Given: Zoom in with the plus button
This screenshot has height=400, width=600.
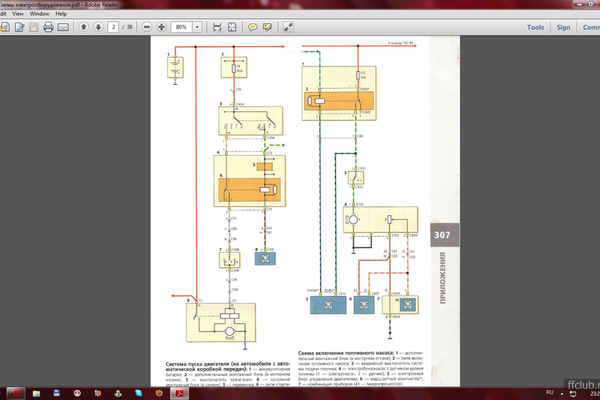Looking at the screenshot, I should click(161, 27).
